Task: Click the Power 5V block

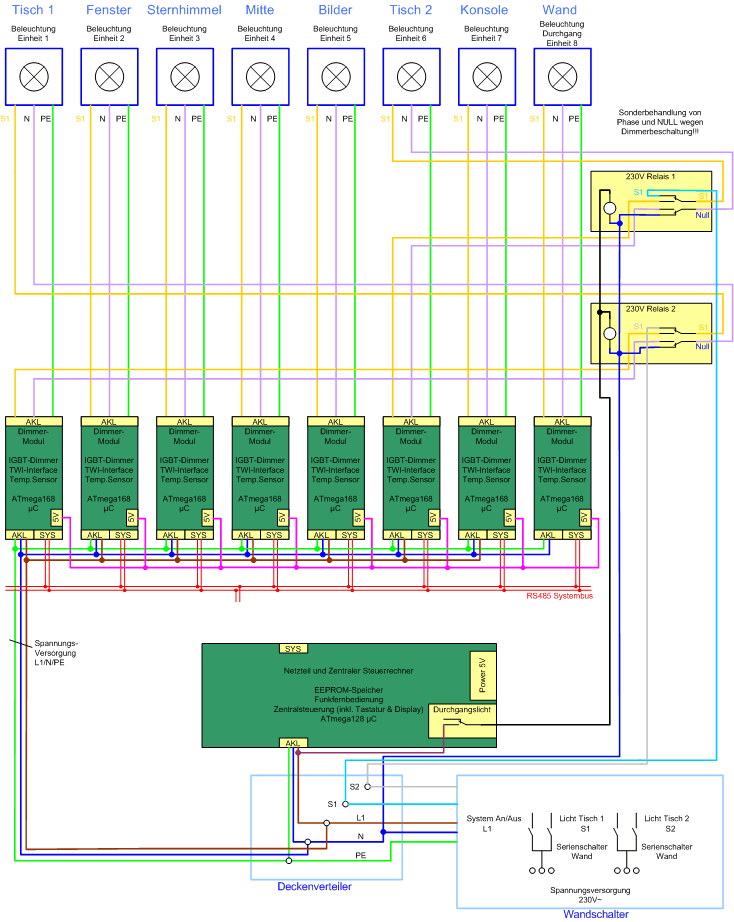Action: (x=483, y=675)
